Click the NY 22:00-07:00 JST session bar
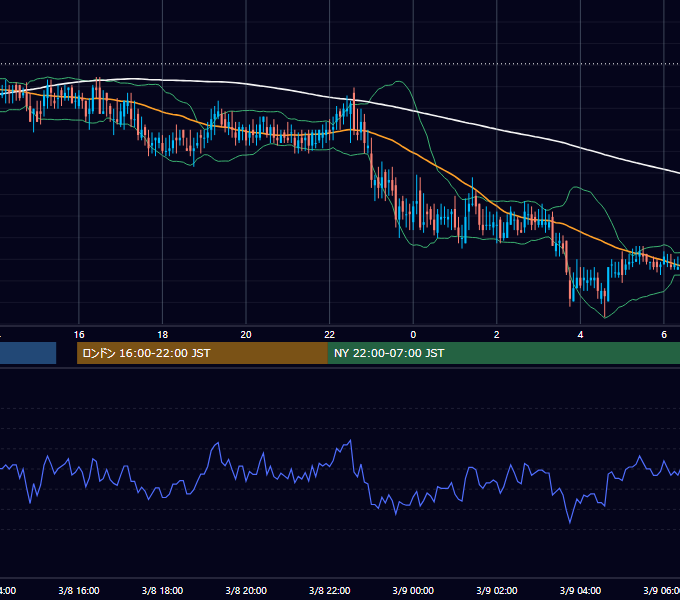680x600 pixels. [503, 353]
